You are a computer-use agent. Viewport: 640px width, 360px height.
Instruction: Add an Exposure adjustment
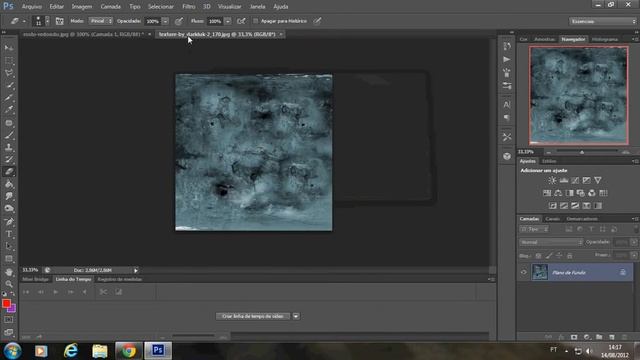[587, 180]
